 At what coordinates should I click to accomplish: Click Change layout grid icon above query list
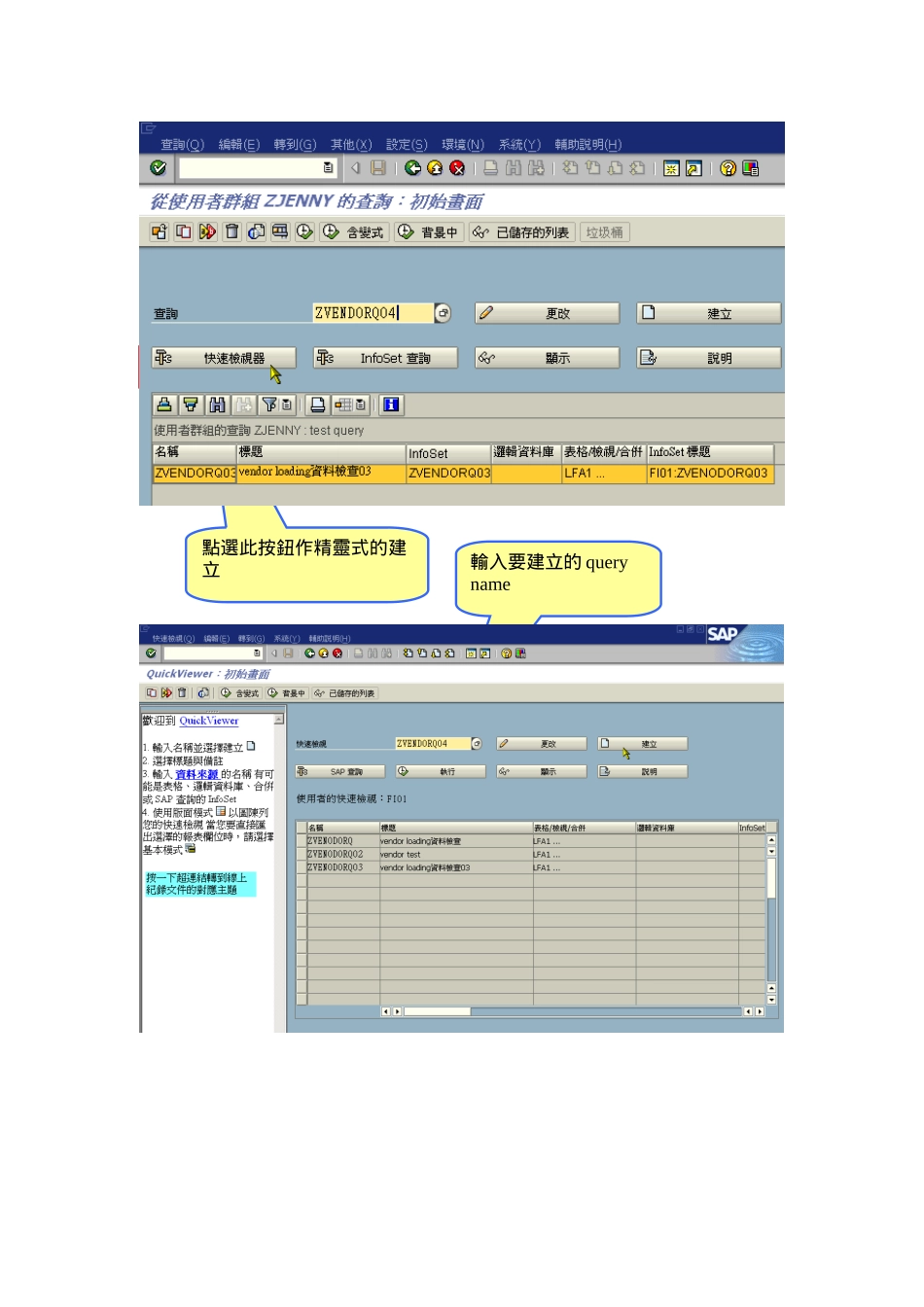(x=343, y=405)
